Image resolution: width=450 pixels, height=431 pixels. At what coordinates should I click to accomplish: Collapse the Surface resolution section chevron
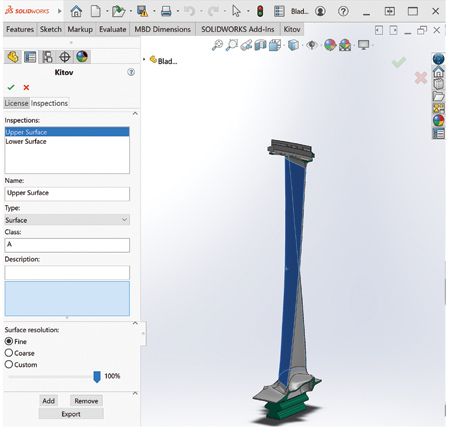point(135,323)
